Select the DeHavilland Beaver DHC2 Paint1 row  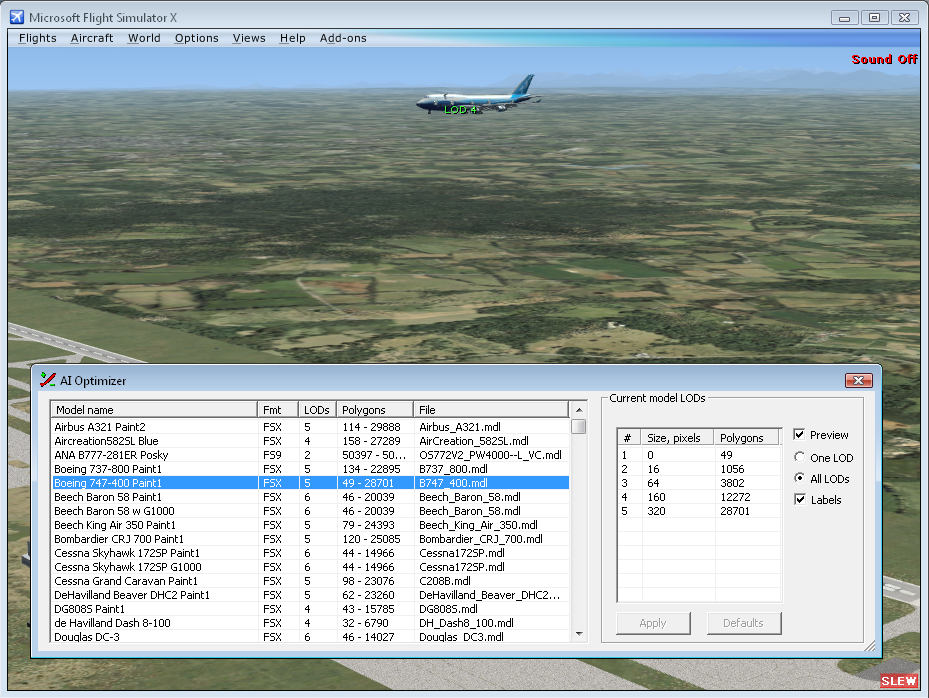310,595
